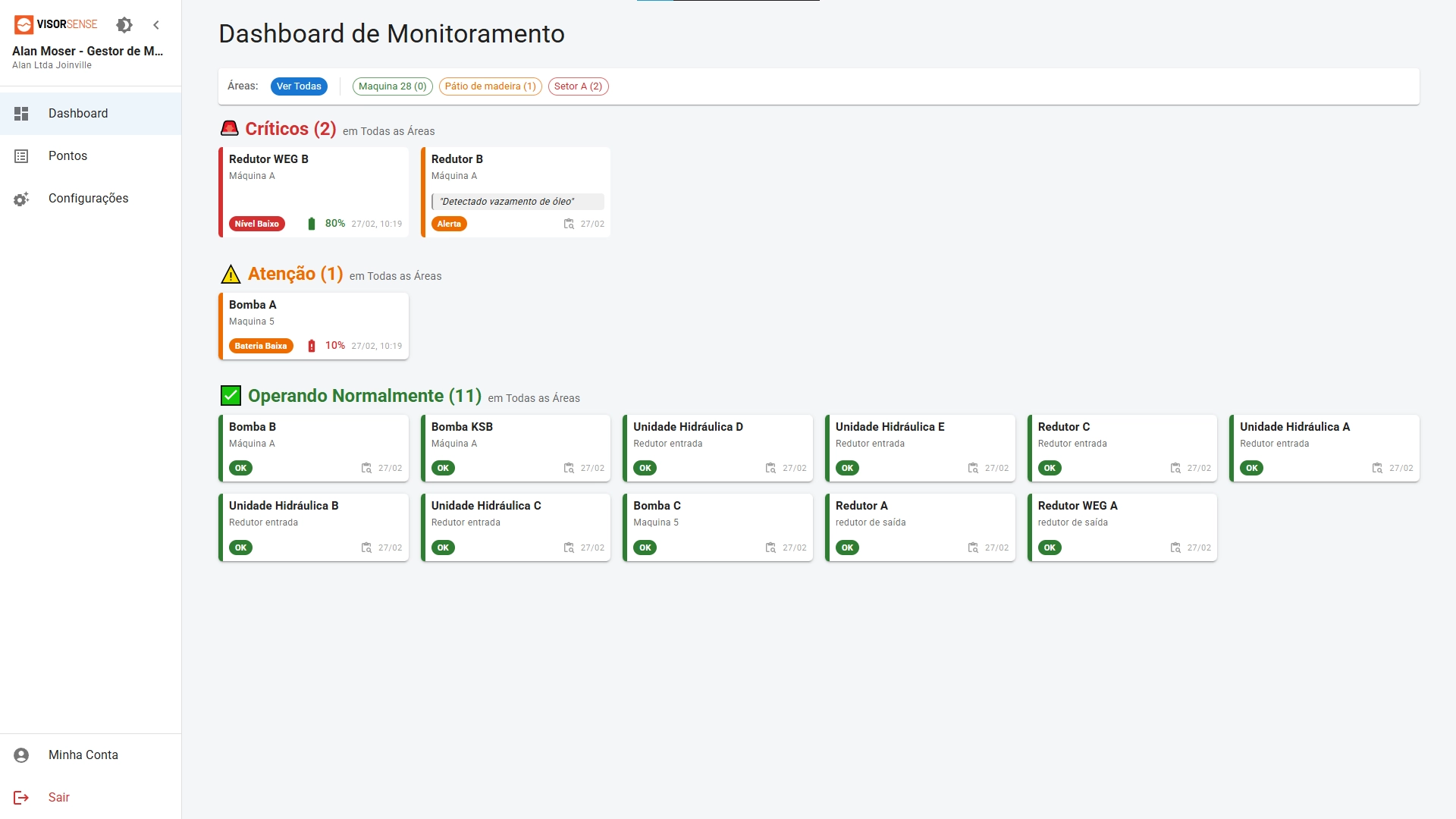Click the alarm icon beside Críticos heading
The width and height of the screenshot is (1456, 819).
[x=230, y=128]
